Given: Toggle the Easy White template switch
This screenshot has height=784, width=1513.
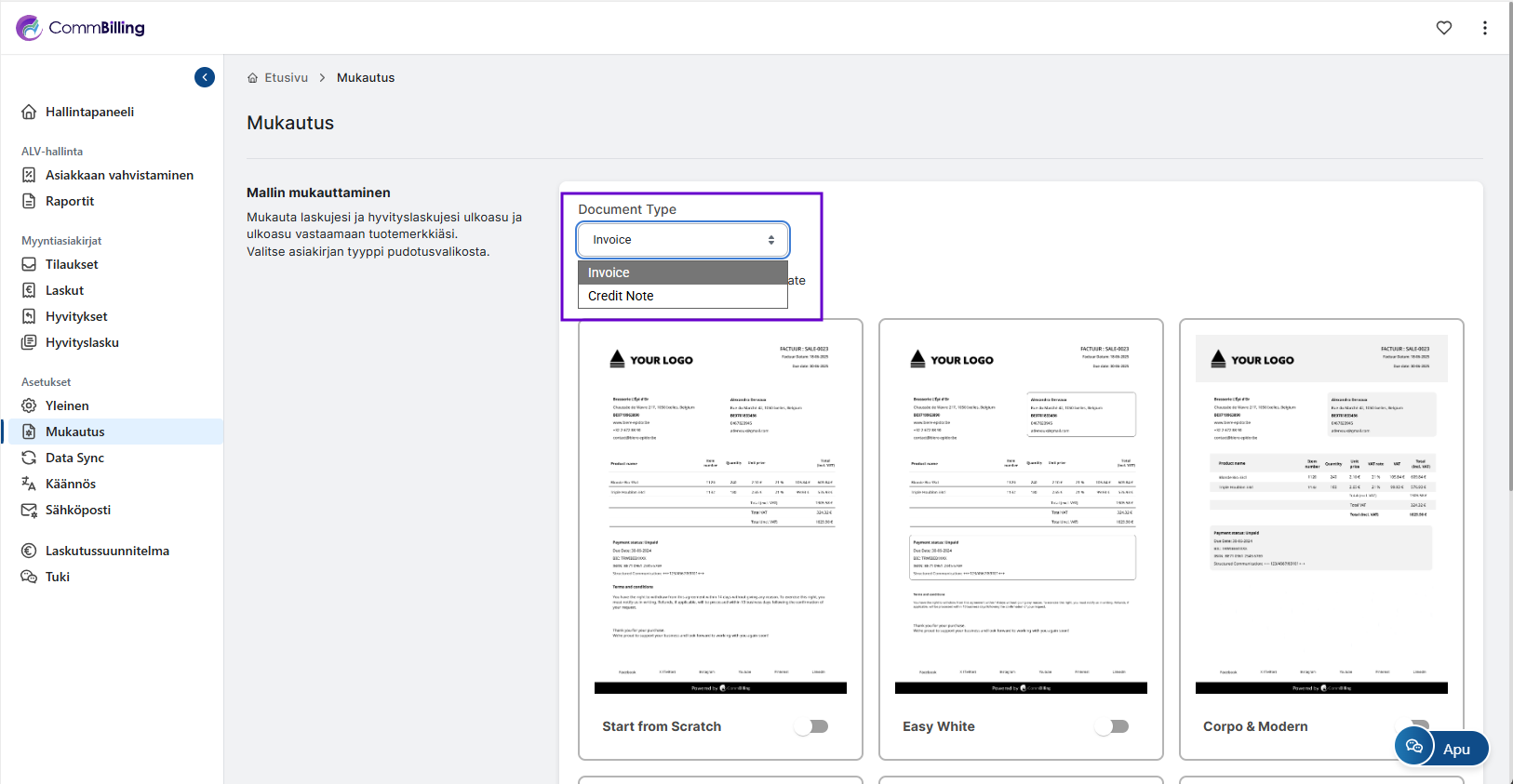Looking at the screenshot, I should (1113, 726).
